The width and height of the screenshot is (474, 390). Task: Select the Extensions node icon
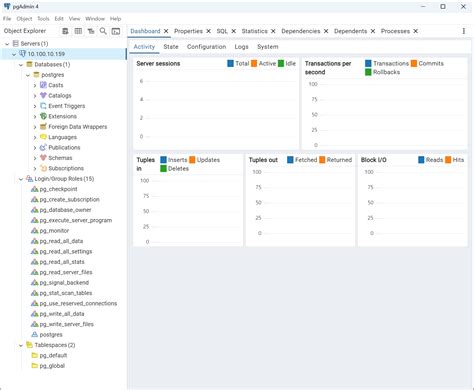pyautogui.click(x=43, y=116)
